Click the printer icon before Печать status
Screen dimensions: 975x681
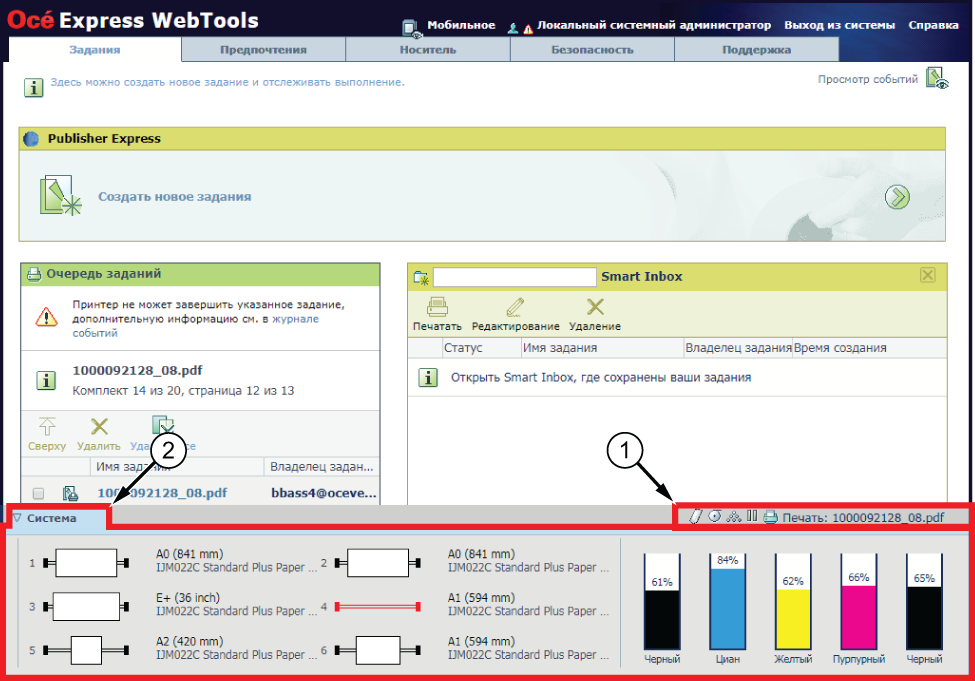pos(770,517)
